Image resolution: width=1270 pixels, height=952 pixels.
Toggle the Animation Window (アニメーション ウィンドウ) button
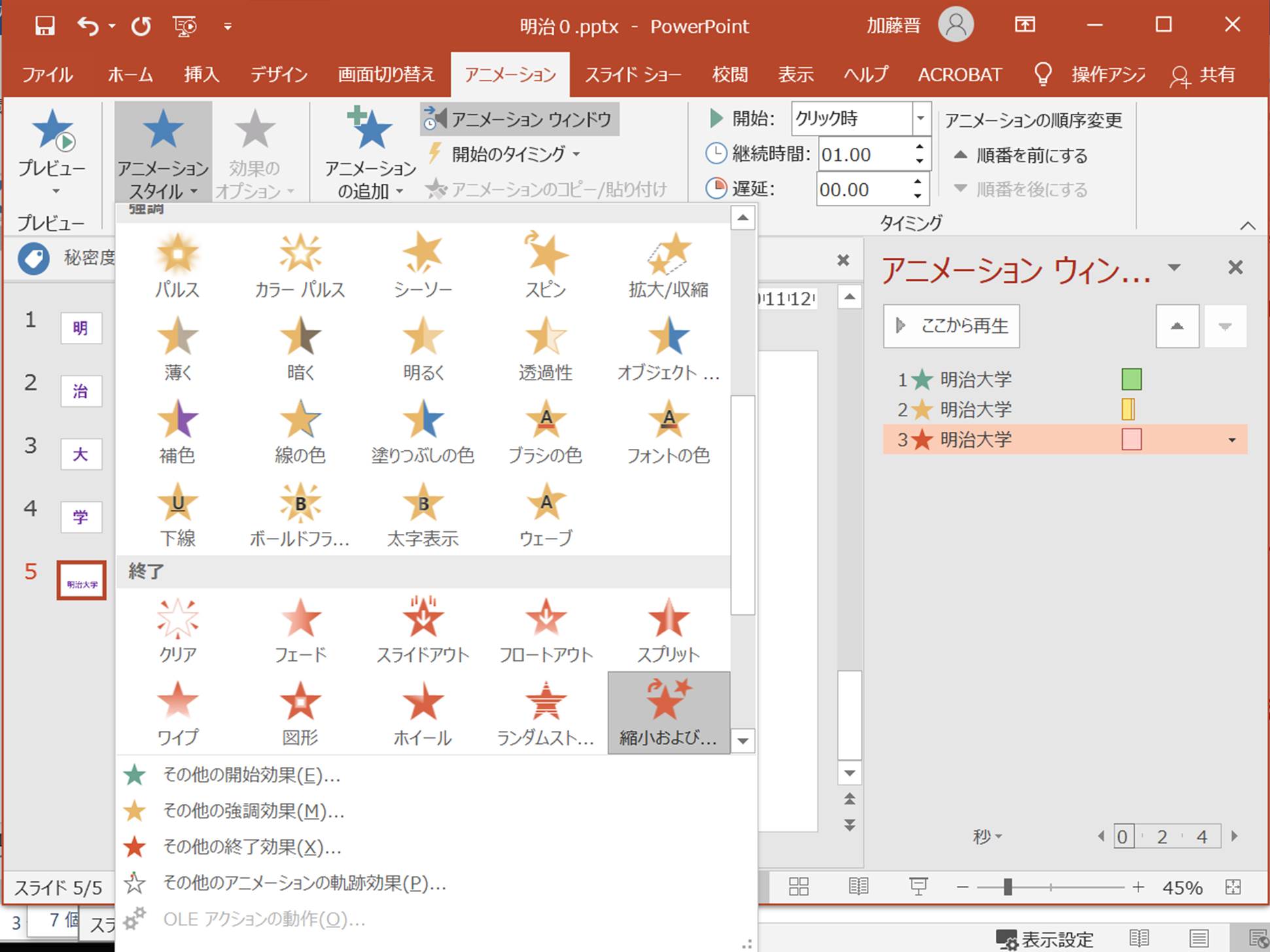tap(520, 119)
